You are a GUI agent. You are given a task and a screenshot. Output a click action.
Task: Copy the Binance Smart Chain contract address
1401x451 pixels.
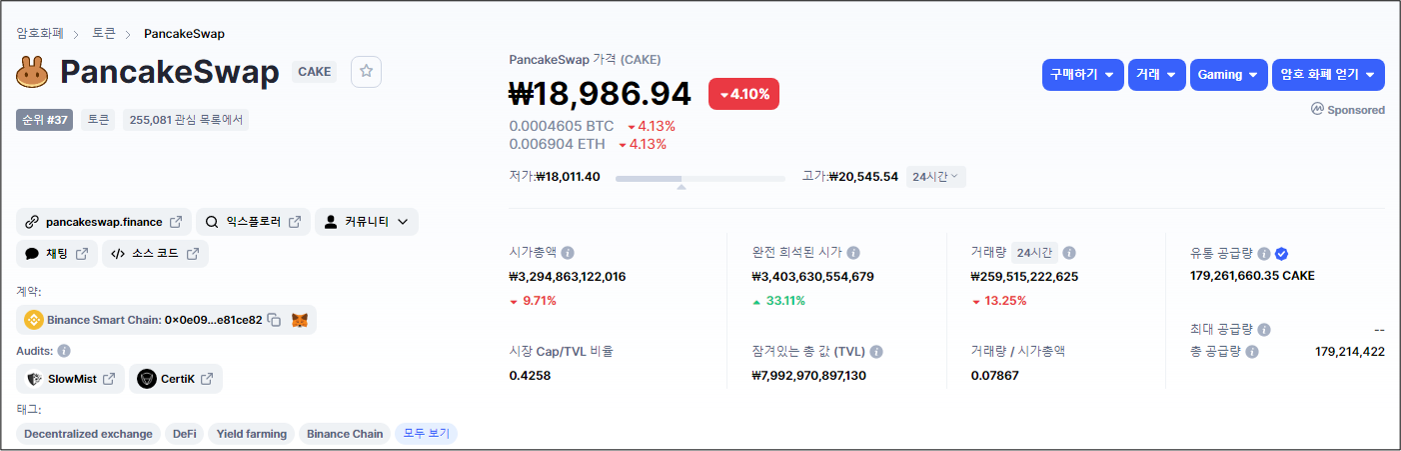[x=274, y=320]
